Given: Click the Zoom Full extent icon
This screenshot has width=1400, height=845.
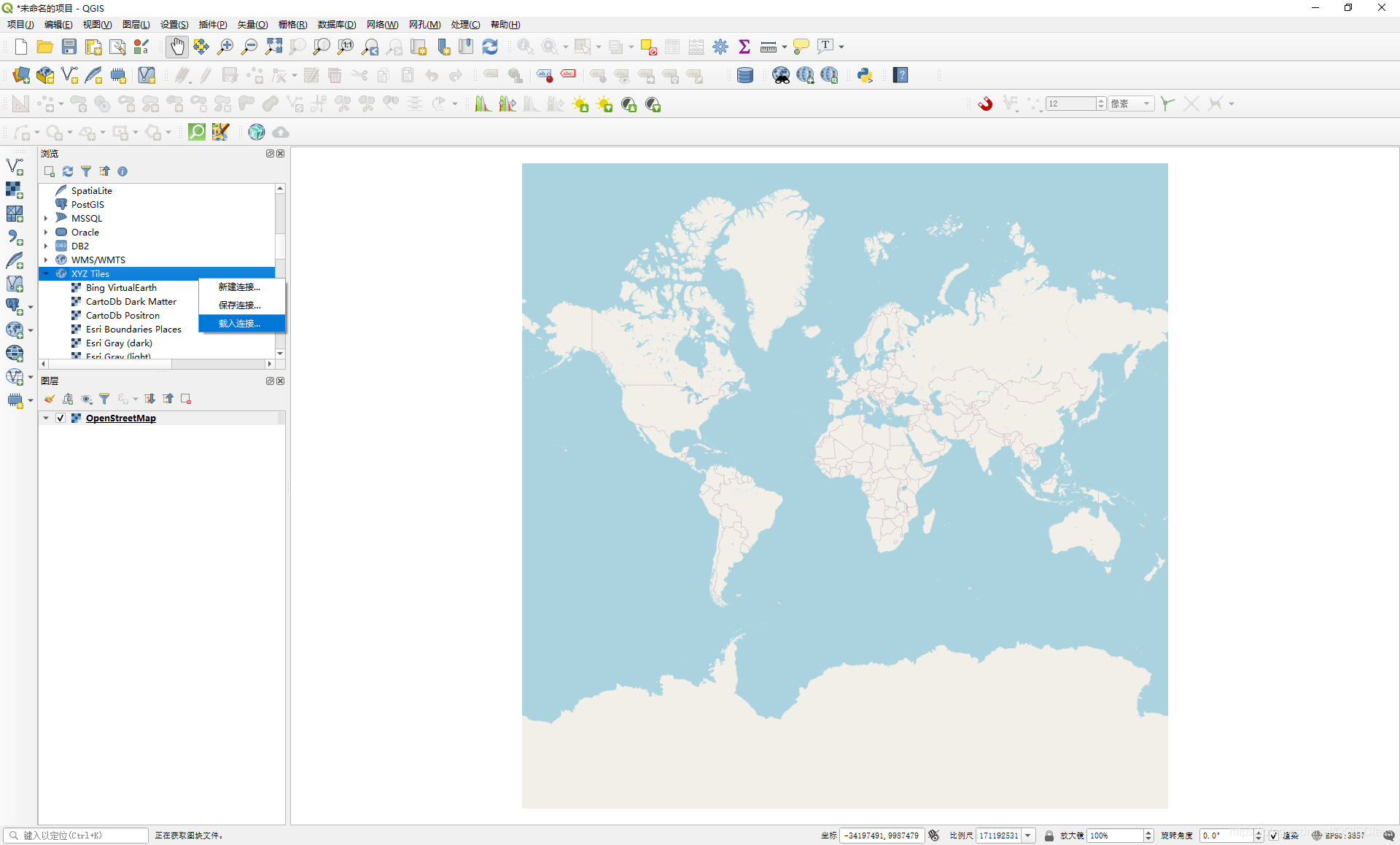Looking at the screenshot, I should point(273,47).
